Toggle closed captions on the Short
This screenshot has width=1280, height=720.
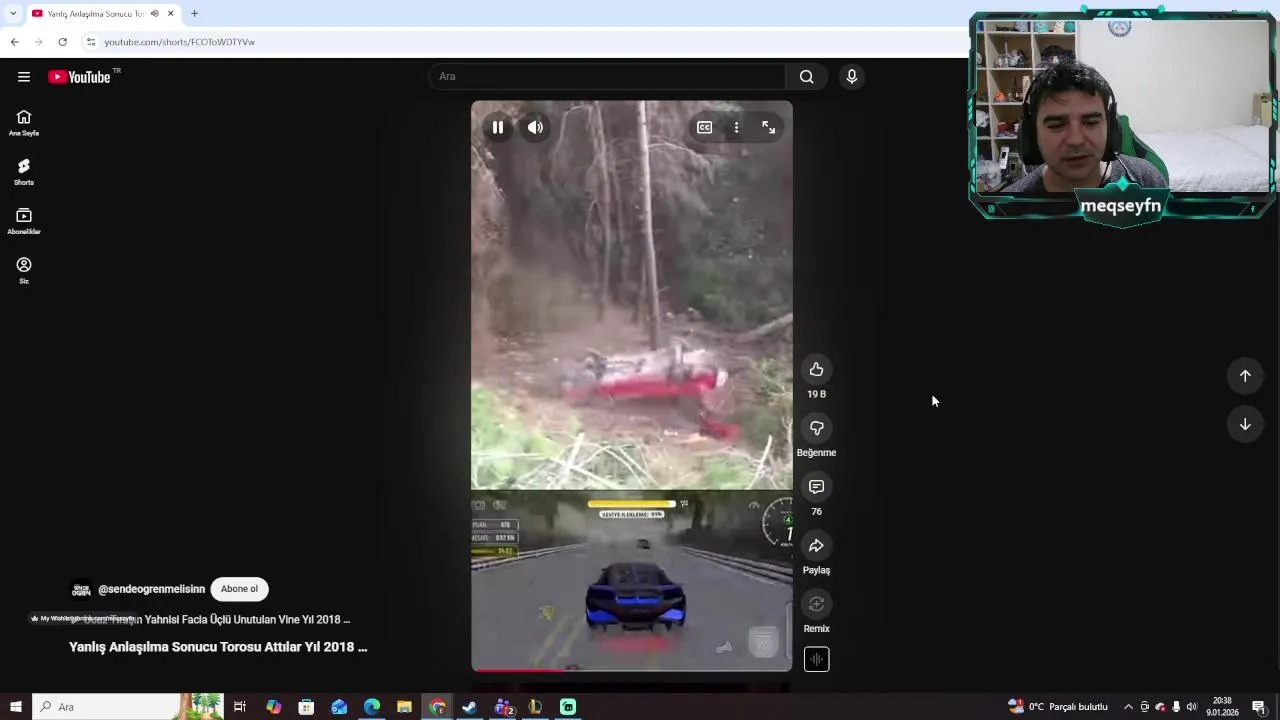[704, 127]
